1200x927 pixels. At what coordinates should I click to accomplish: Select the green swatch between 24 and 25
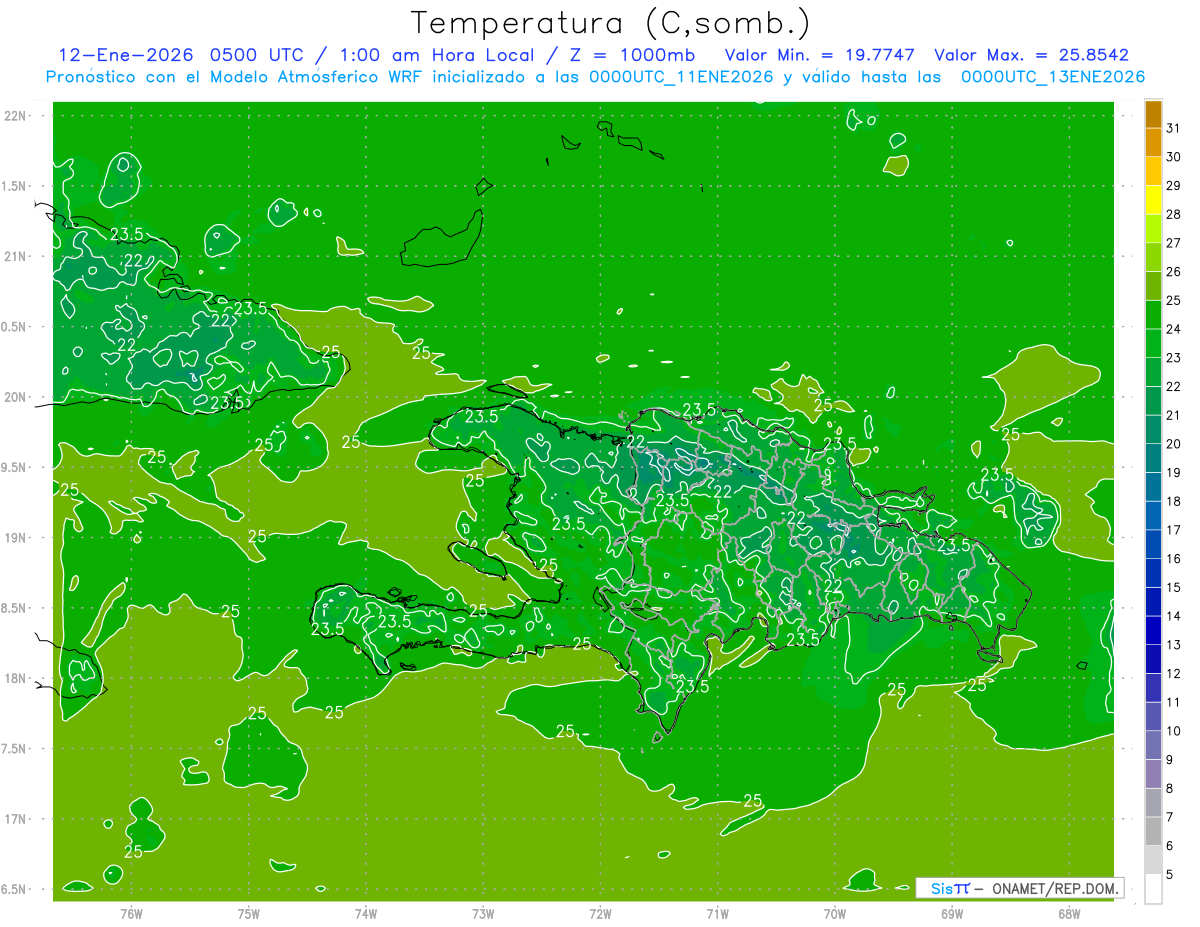click(1153, 315)
